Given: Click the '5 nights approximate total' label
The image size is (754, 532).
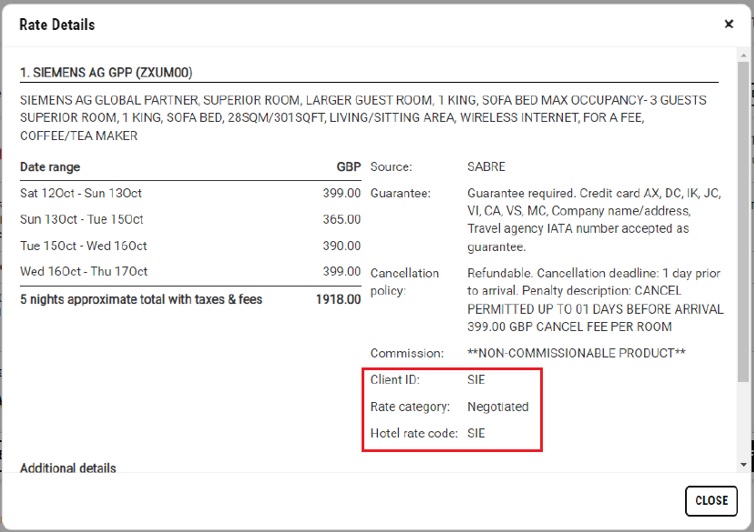Looking at the screenshot, I should (141, 299).
